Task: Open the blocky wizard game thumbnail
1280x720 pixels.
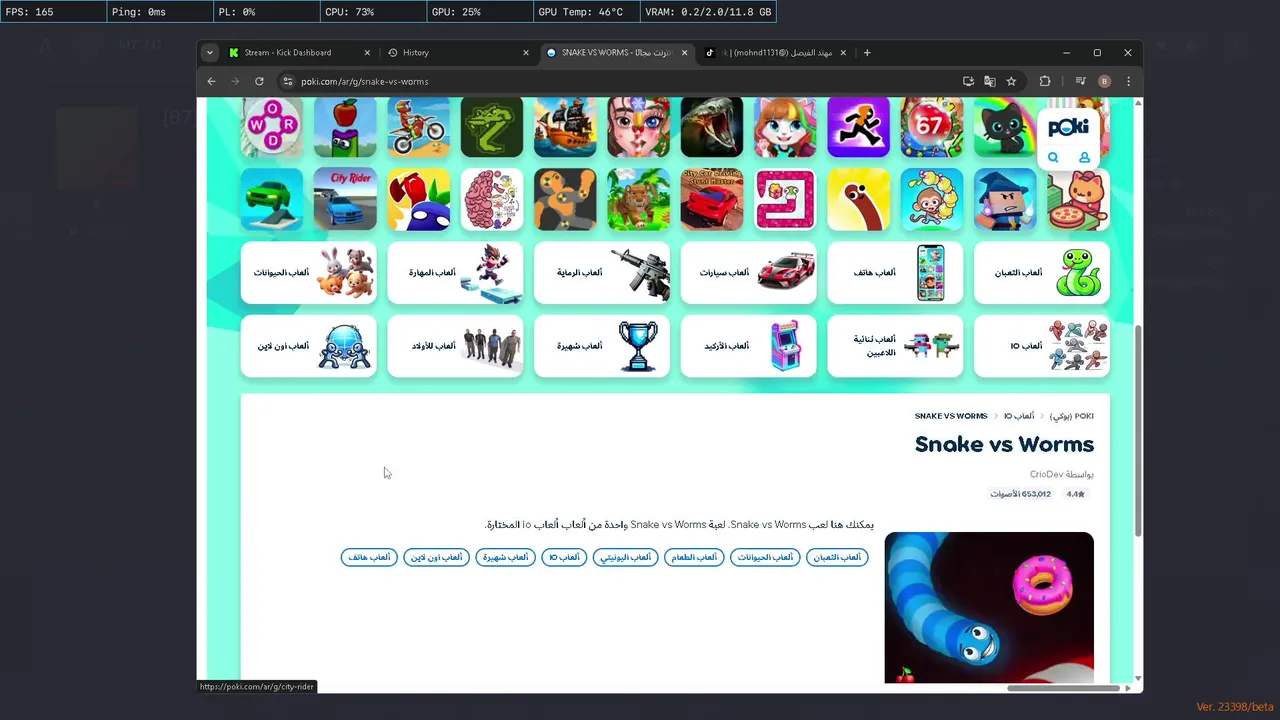Action: (1005, 199)
